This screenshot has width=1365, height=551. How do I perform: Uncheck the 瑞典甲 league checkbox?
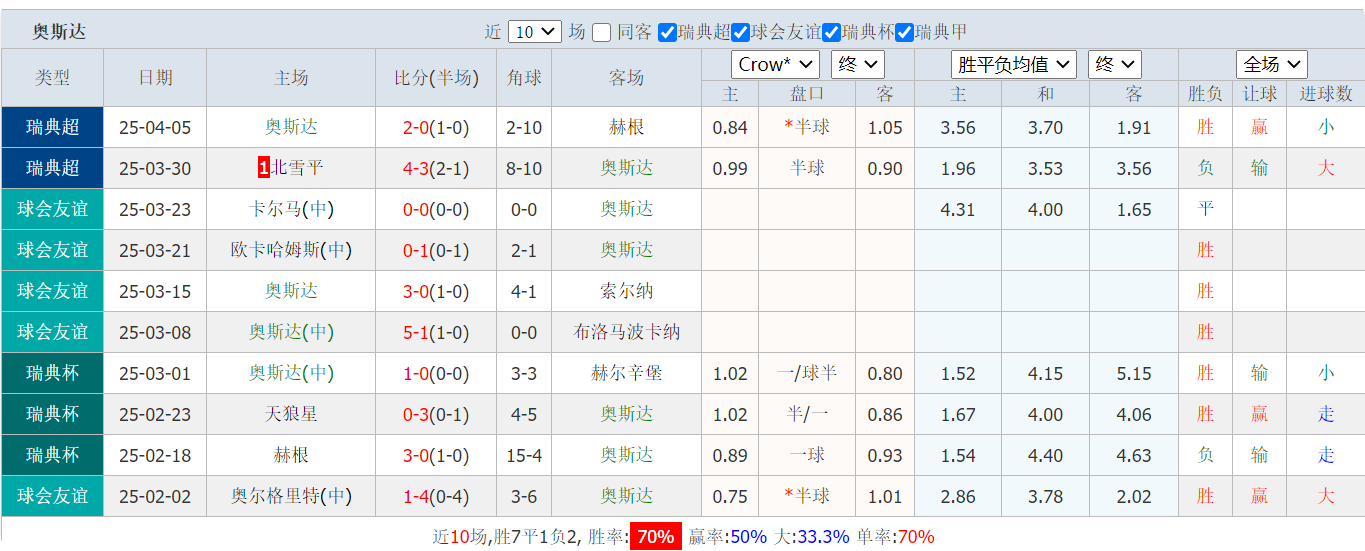(x=904, y=32)
